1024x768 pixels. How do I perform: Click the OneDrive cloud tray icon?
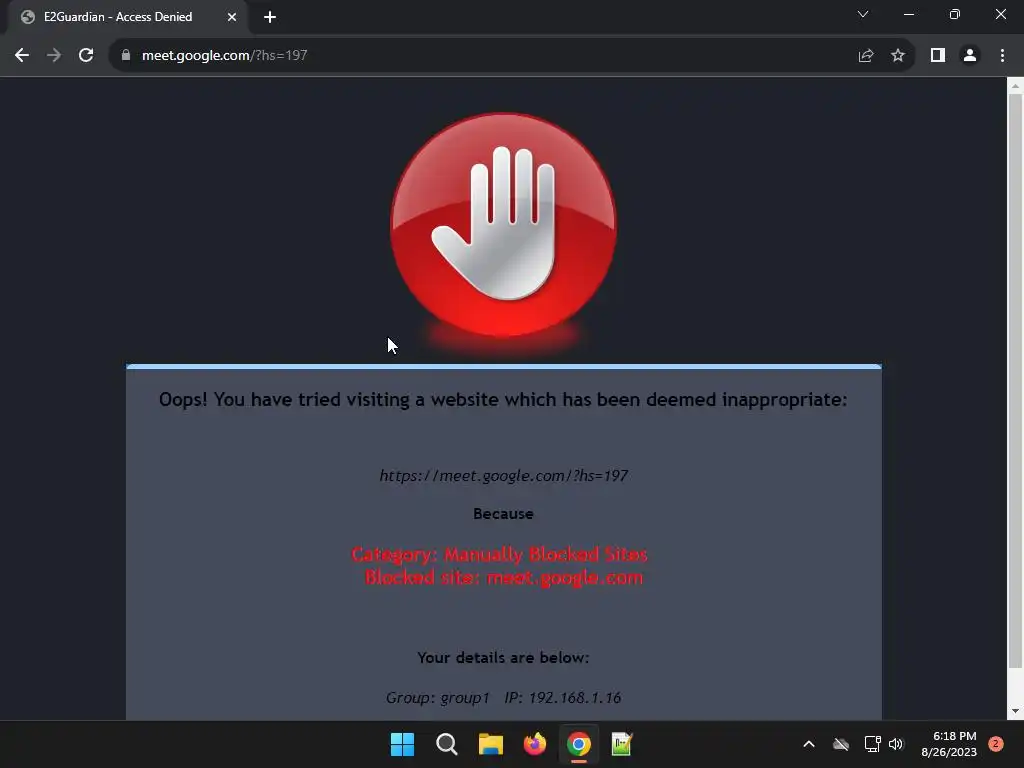pos(841,744)
